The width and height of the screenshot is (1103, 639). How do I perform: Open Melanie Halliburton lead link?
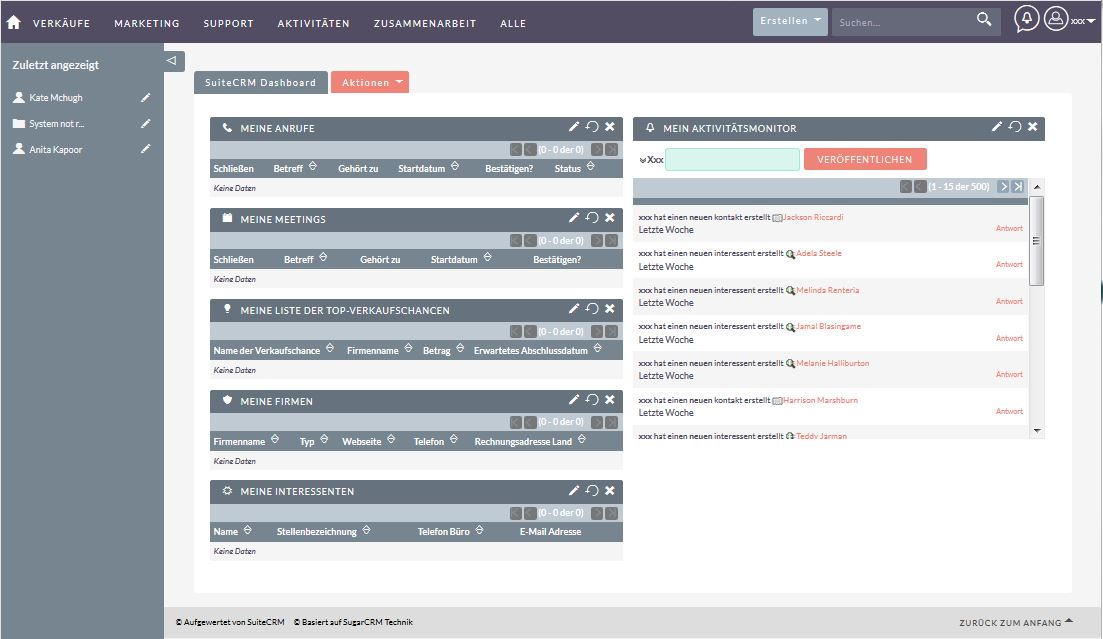(833, 363)
